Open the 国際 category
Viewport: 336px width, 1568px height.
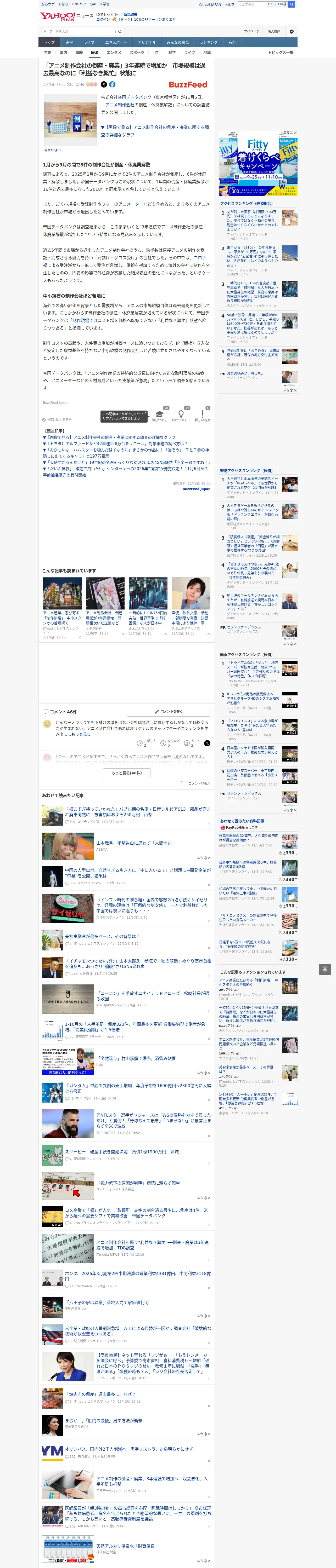tap(79, 52)
